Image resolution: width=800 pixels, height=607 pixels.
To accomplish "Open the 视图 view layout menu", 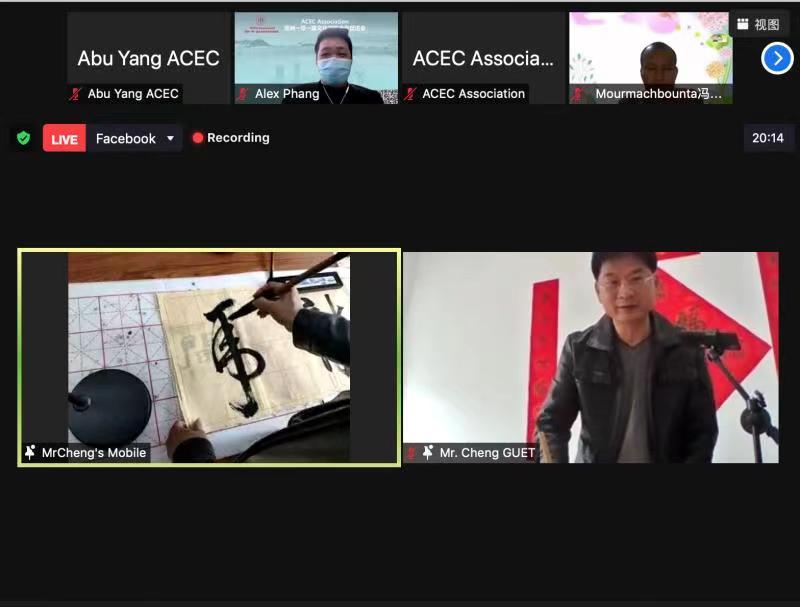I will pos(758,24).
